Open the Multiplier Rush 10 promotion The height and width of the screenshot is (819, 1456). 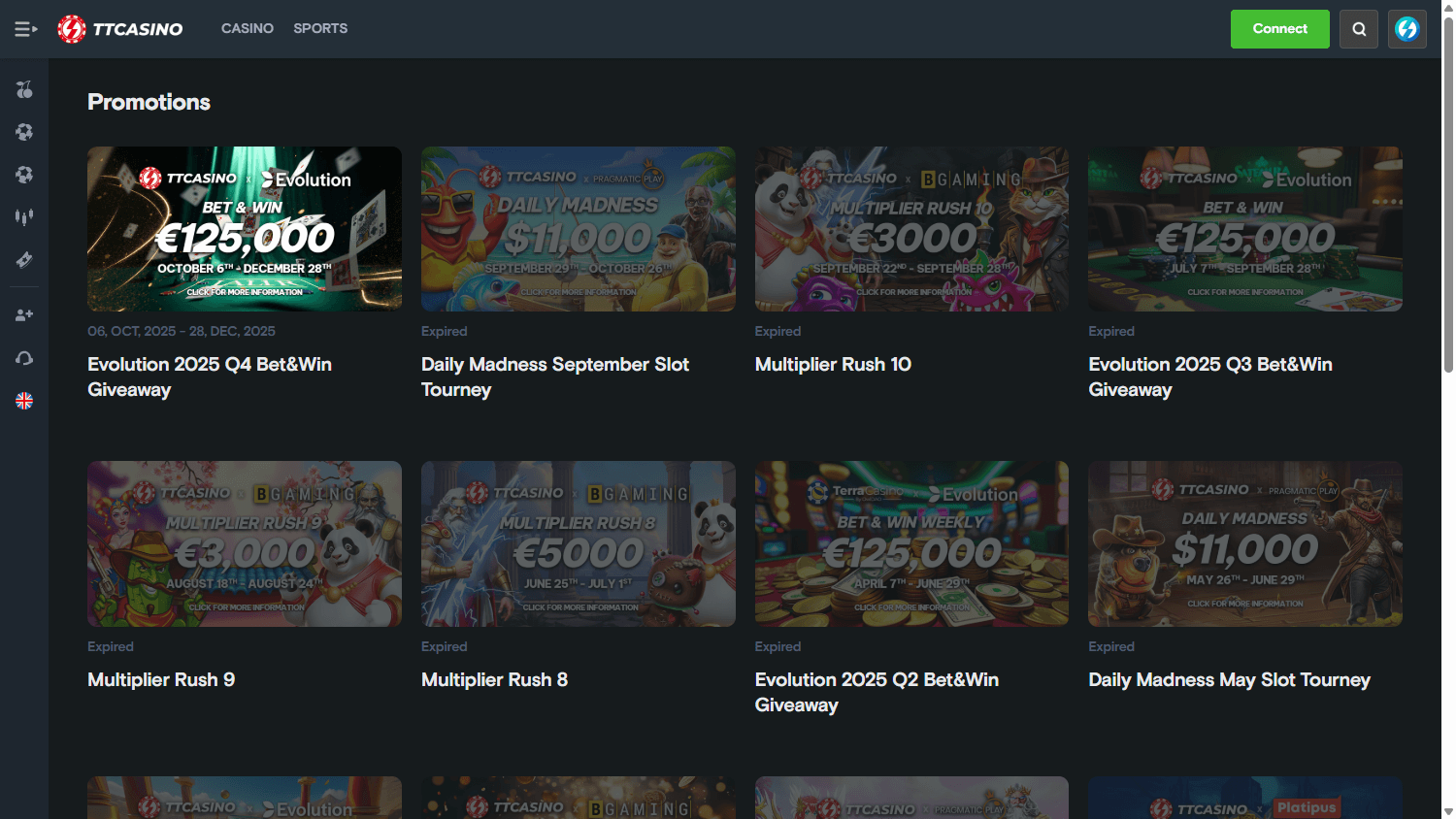click(833, 364)
